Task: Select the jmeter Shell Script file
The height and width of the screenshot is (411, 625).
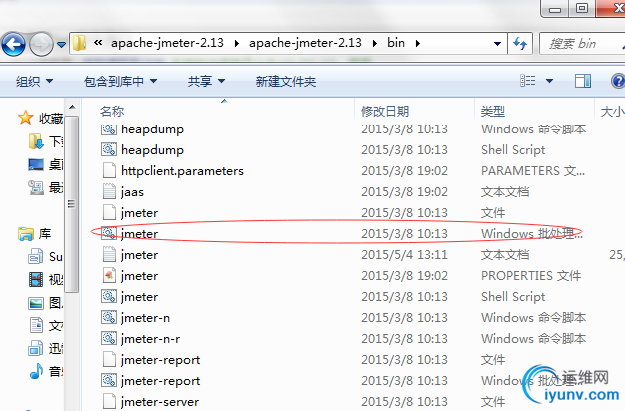Action: [x=130, y=297]
